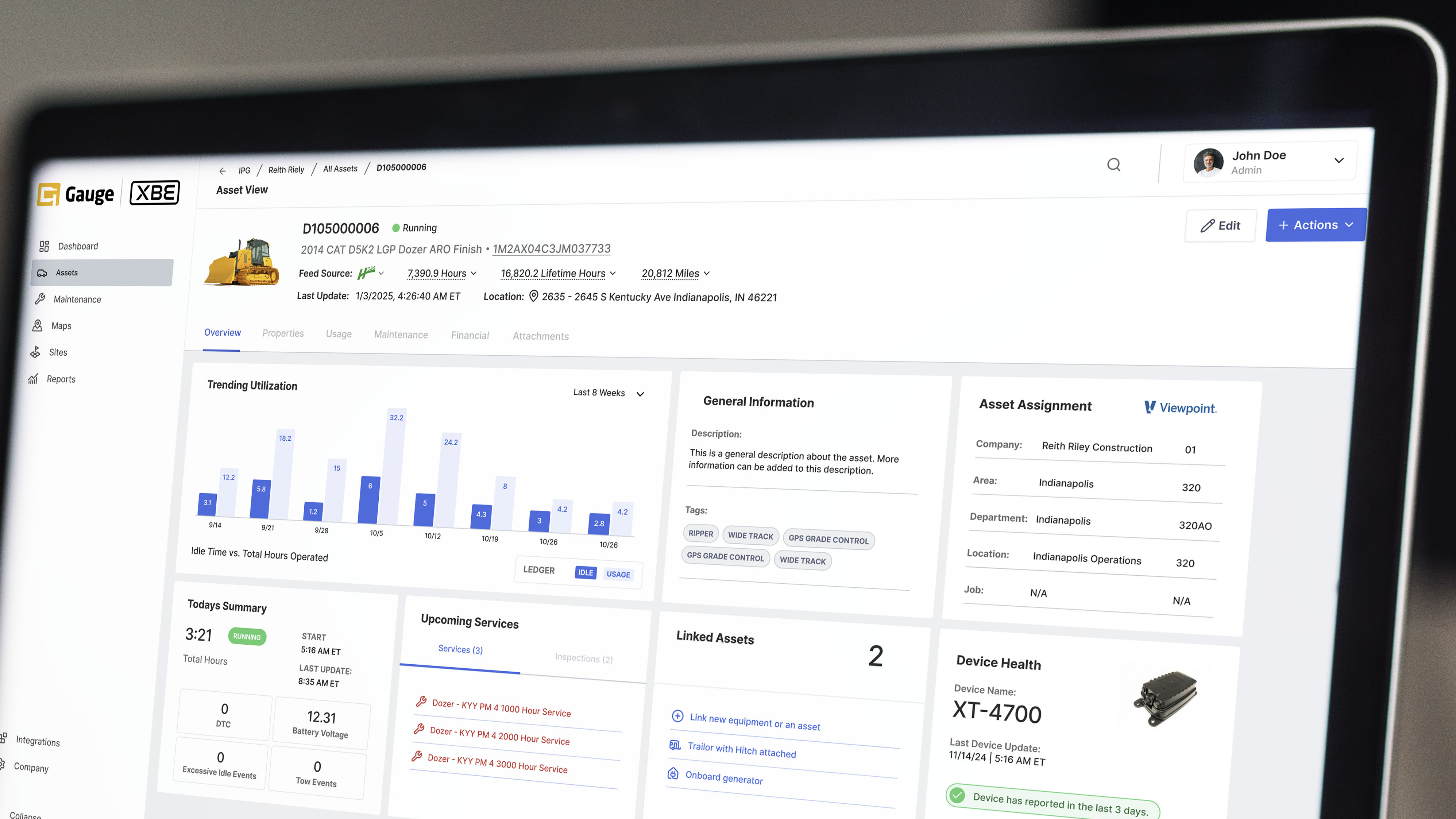Viewport: 1456px width, 819px height.
Task: Click the RUNNING status badge in Todays Summary
Action: (x=247, y=637)
